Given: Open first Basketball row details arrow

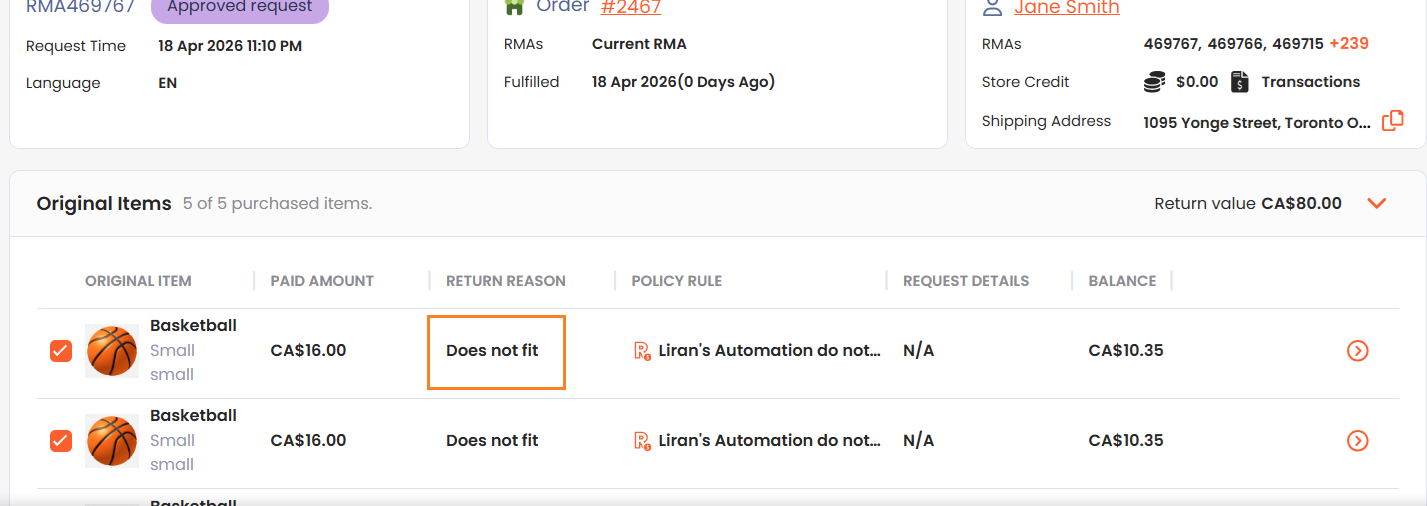Looking at the screenshot, I should [1357, 351].
